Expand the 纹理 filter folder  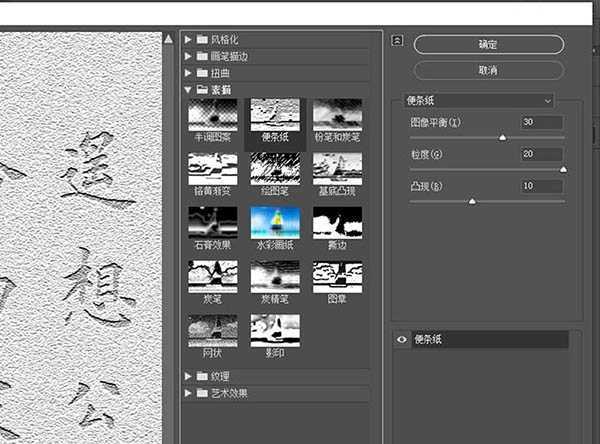point(191,376)
